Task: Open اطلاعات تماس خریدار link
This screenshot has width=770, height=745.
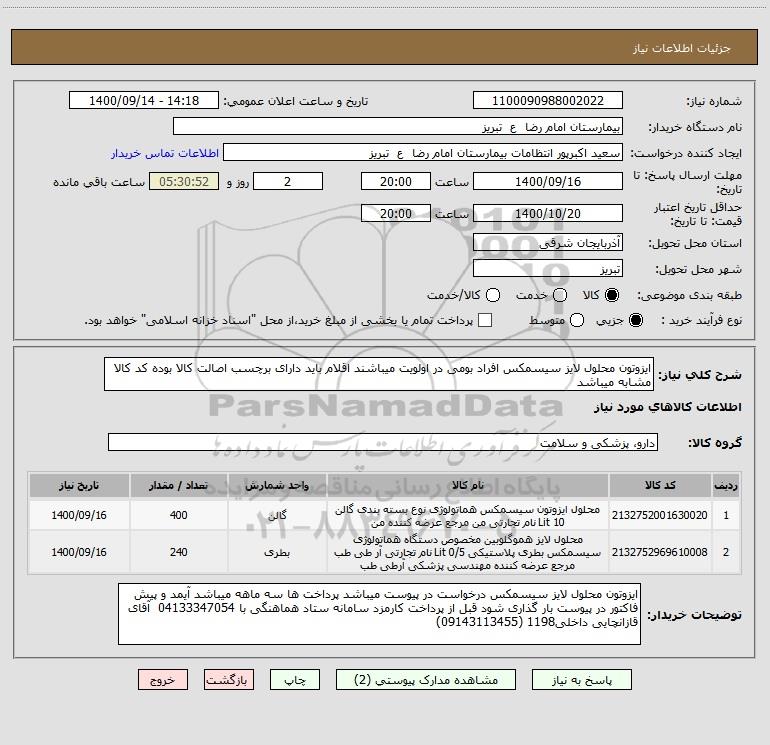Action: click(165, 153)
